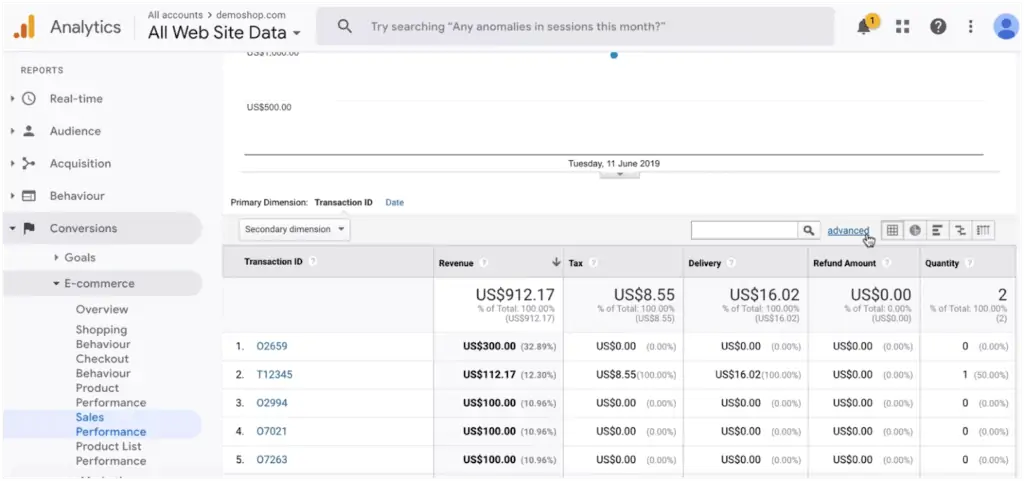1024x481 pixels.
Task: Open the E-commerce Overview report
Action: click(102, 309)
